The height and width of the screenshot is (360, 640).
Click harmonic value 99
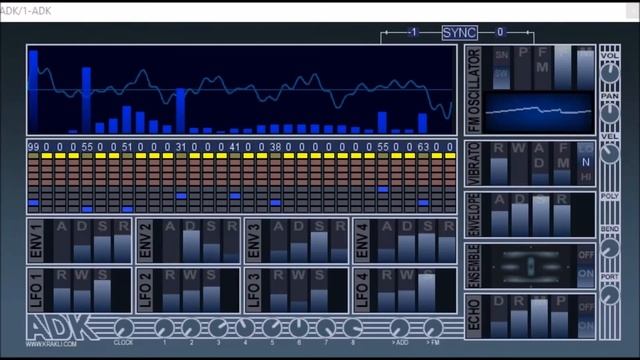[33, 147]
